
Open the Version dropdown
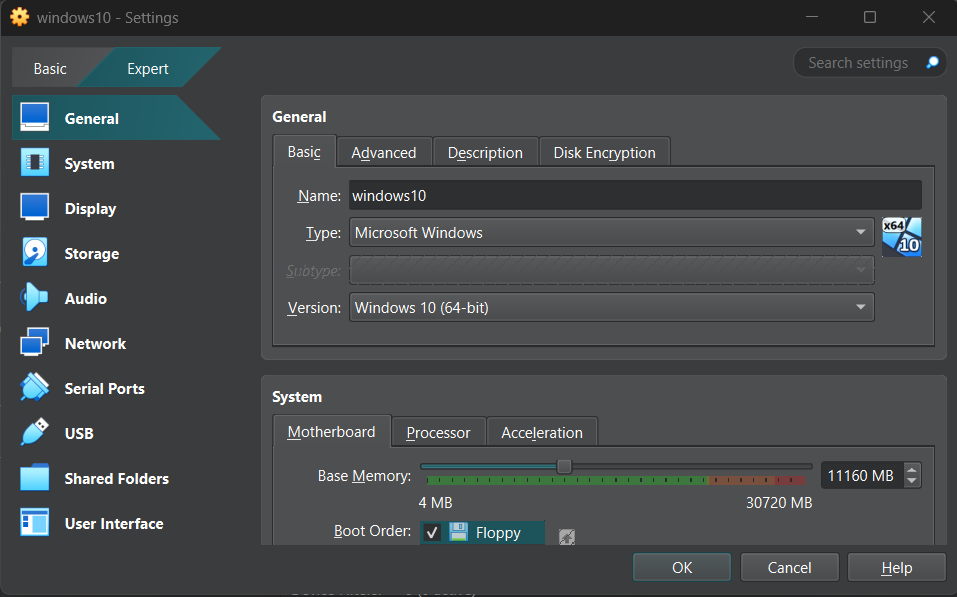click(x=612, y=307)
